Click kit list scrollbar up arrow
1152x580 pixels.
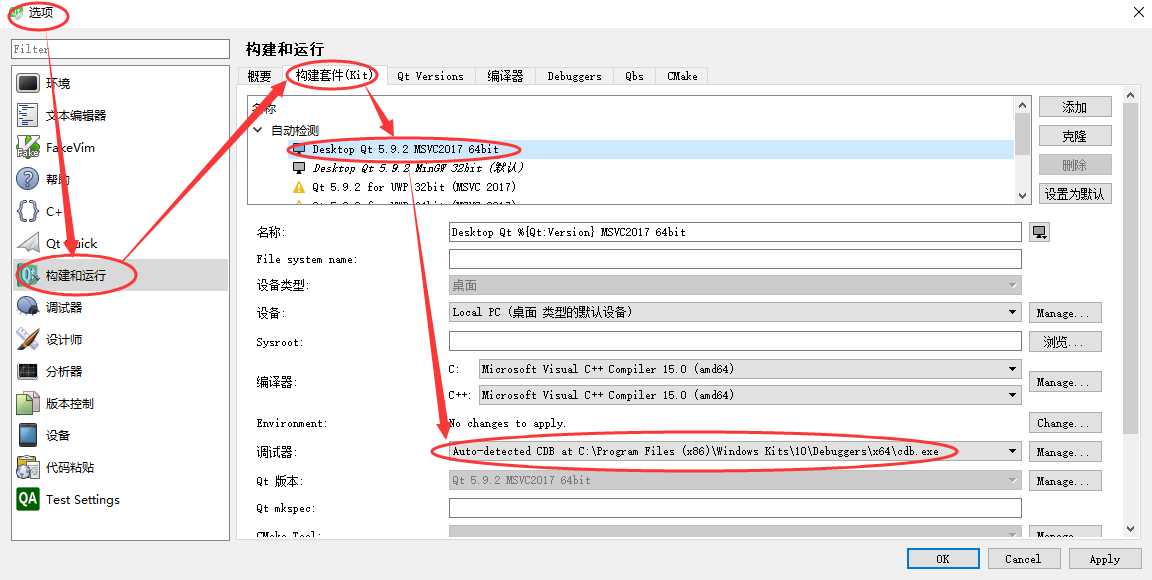pos(1023,105)
